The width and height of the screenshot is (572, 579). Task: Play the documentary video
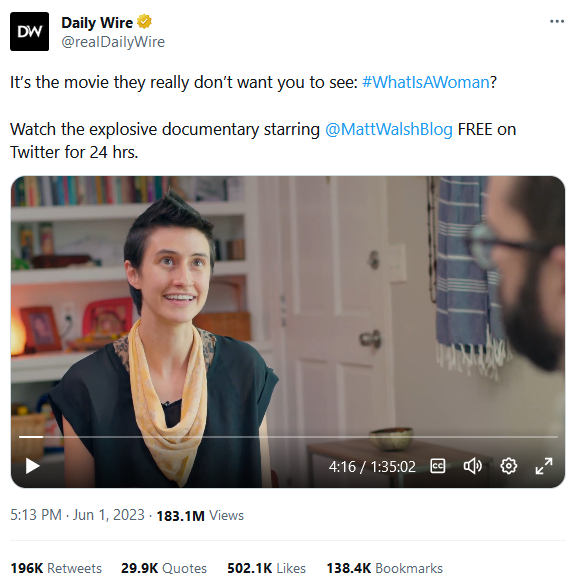point(32,466)
